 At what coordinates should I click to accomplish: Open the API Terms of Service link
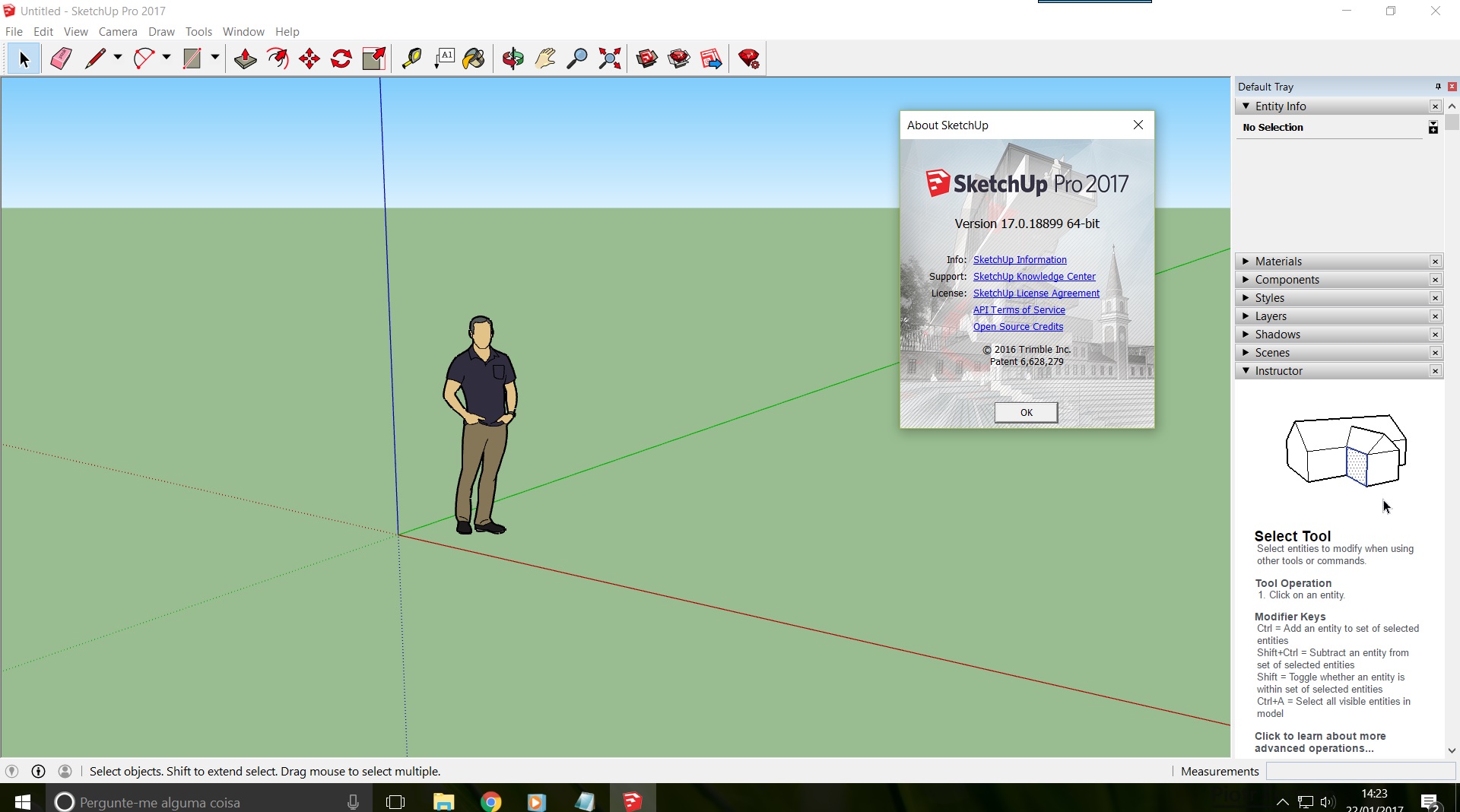click(x=1019, y=310)
